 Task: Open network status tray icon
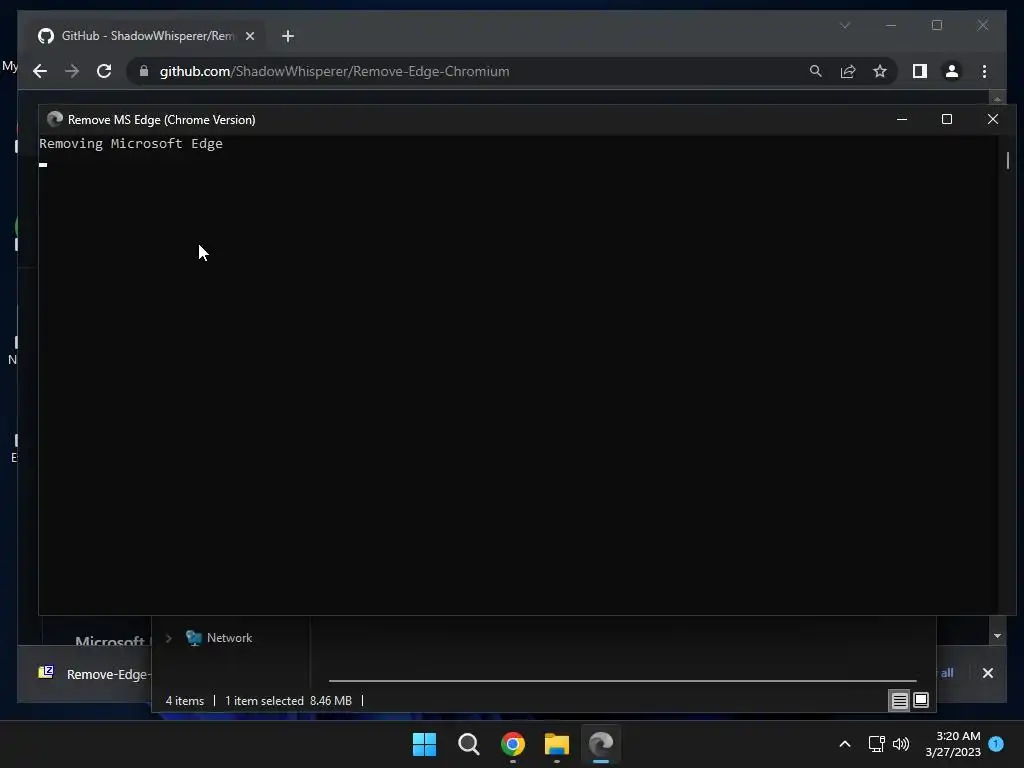[x=876, y=744]
